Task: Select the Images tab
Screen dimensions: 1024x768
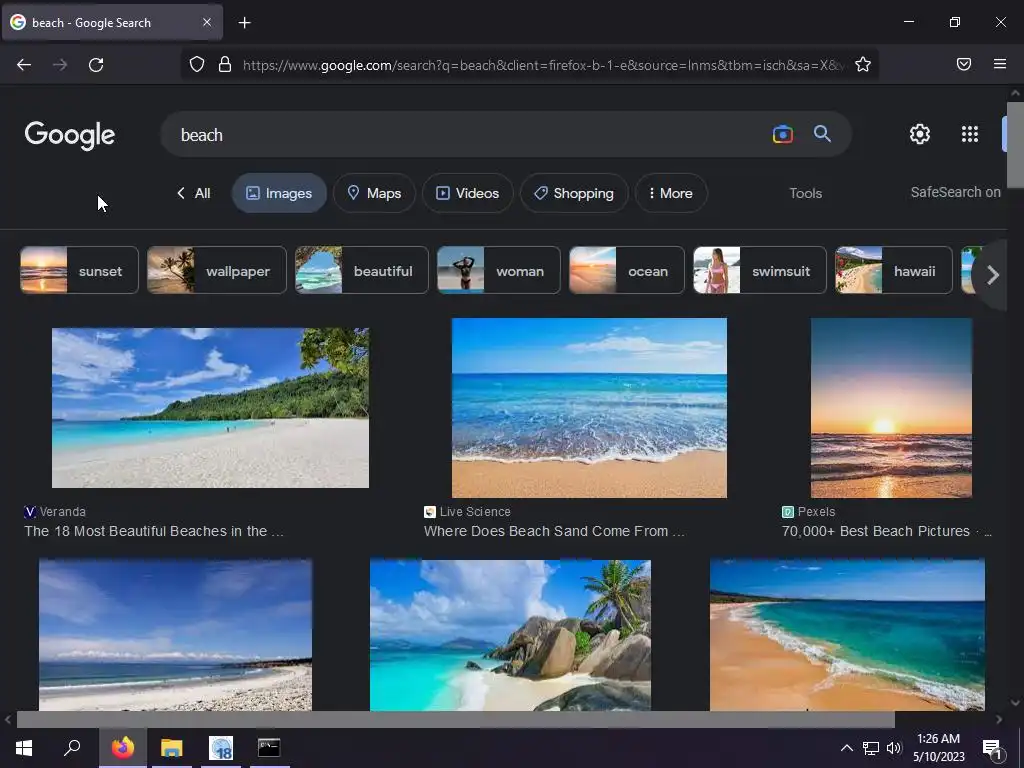Action: [279, 193]
